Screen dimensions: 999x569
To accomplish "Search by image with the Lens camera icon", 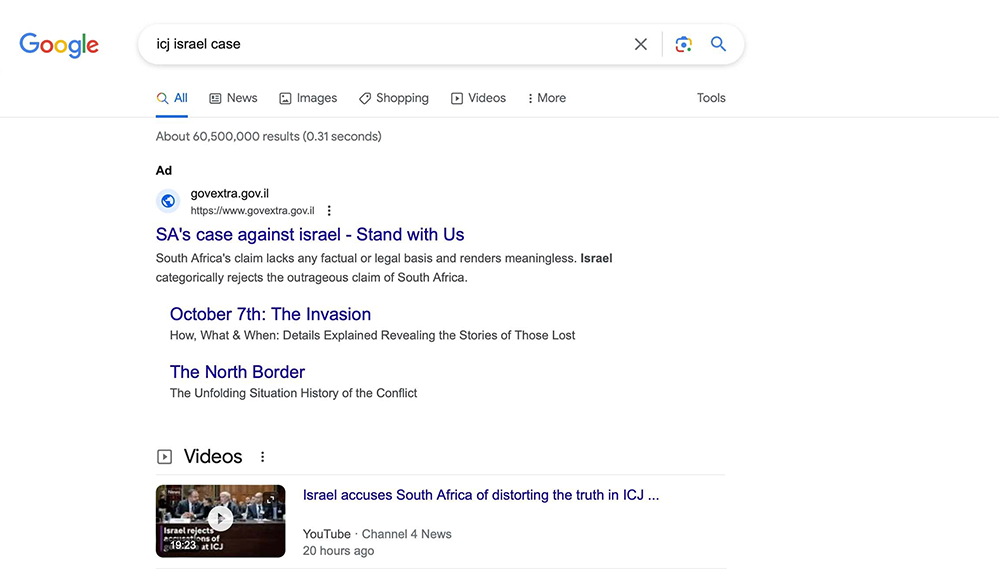I will coord(683,44).
